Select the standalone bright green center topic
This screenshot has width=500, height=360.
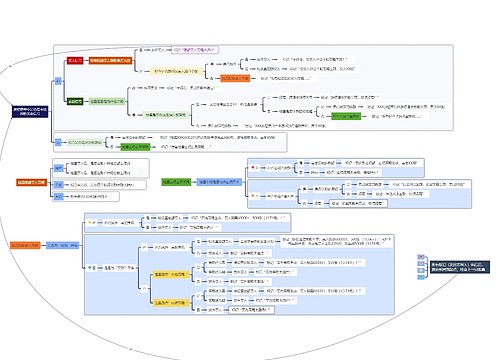coord(176,182)
